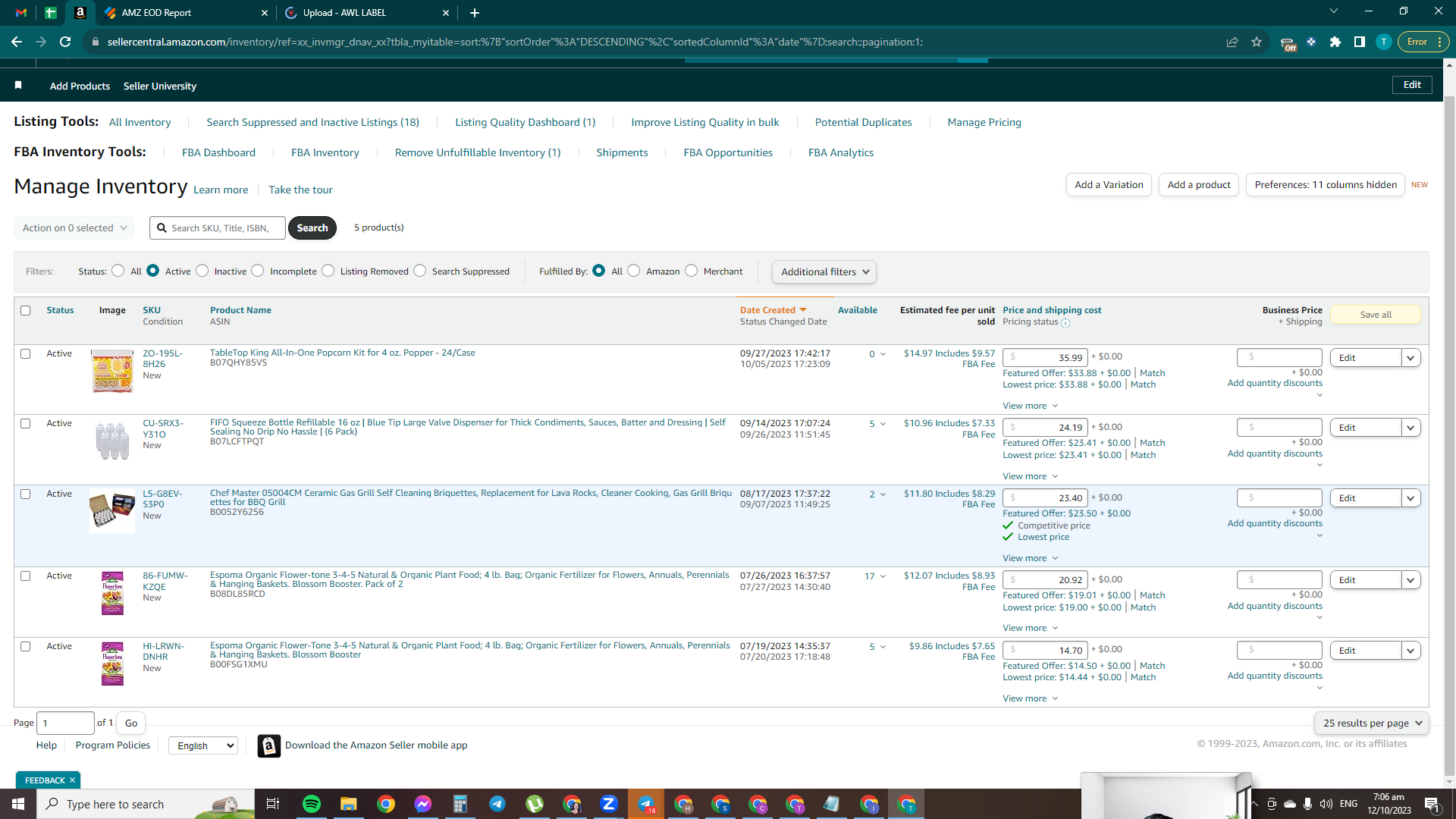Switch to the pinned Gmail tab

point(21,13)
